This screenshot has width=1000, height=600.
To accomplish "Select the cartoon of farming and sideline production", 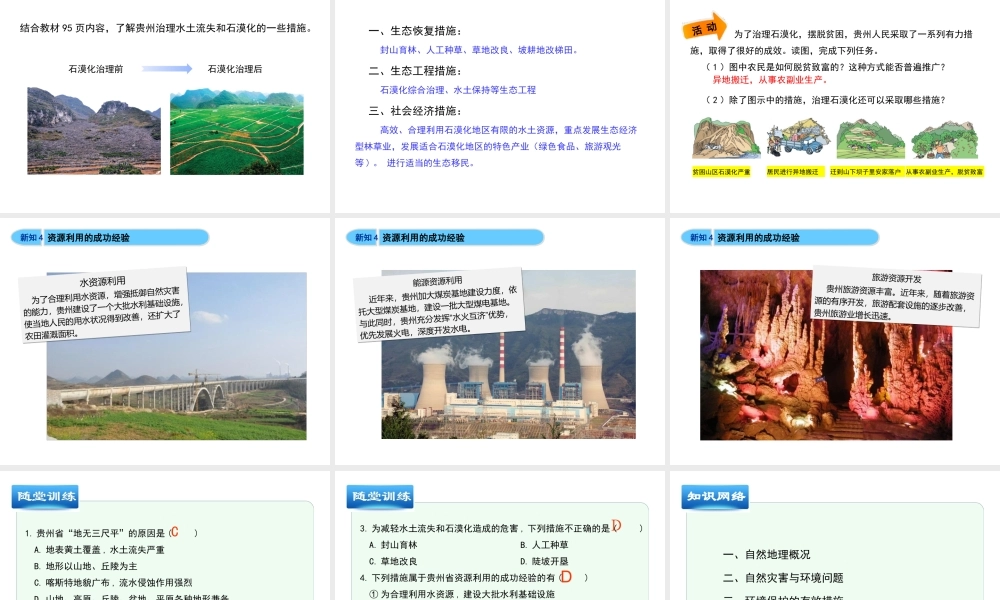I will [944, 138].
